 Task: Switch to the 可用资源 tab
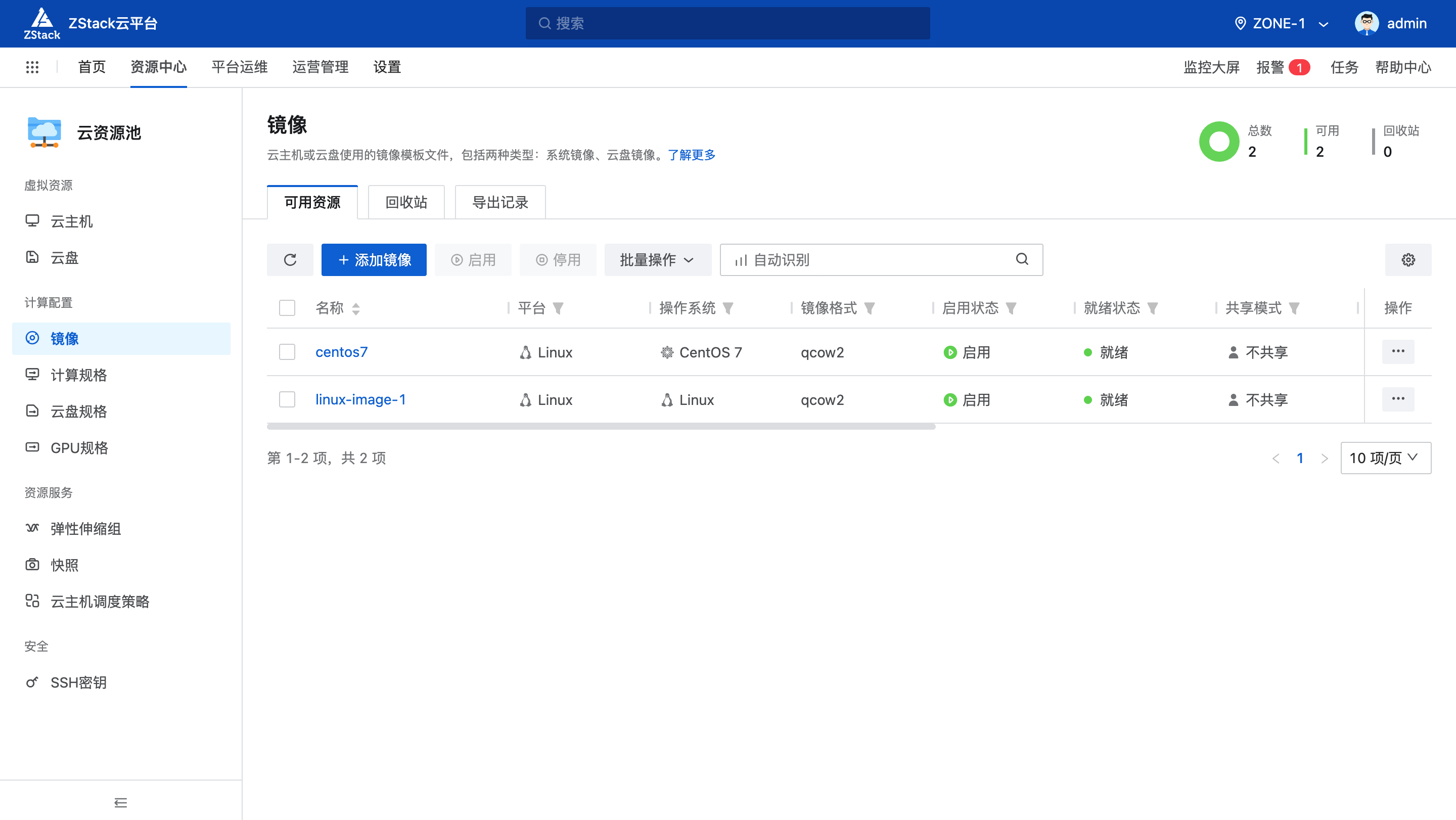(x=312, y=202)
